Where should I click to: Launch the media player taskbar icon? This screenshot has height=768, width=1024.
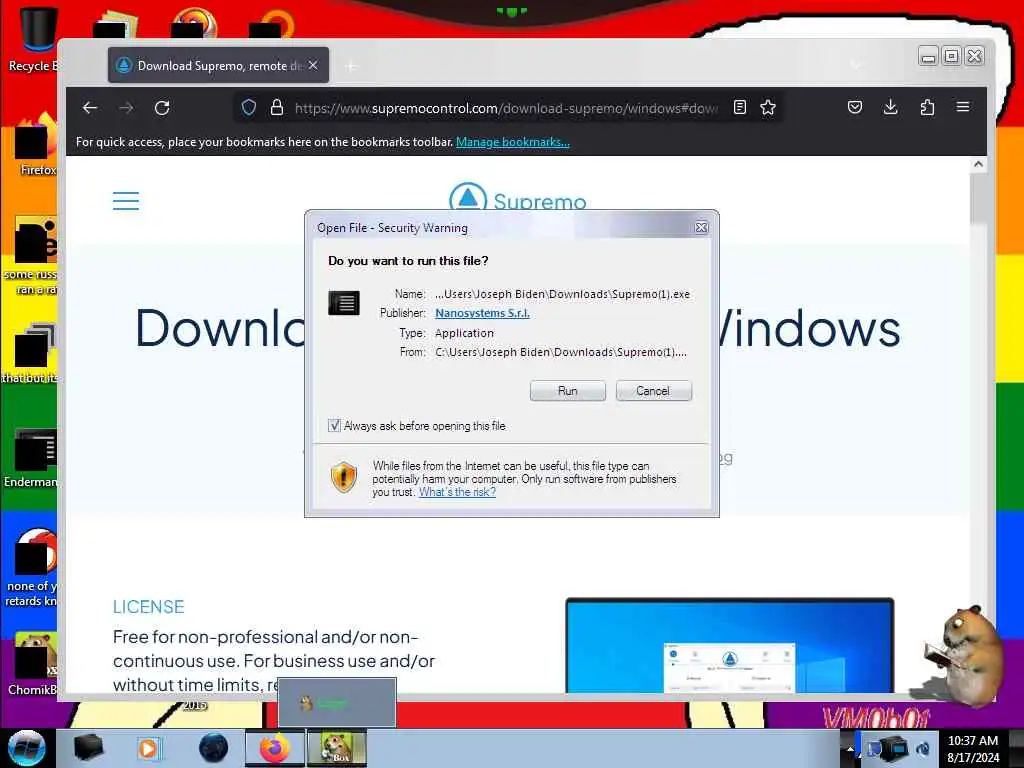[148, 748]
